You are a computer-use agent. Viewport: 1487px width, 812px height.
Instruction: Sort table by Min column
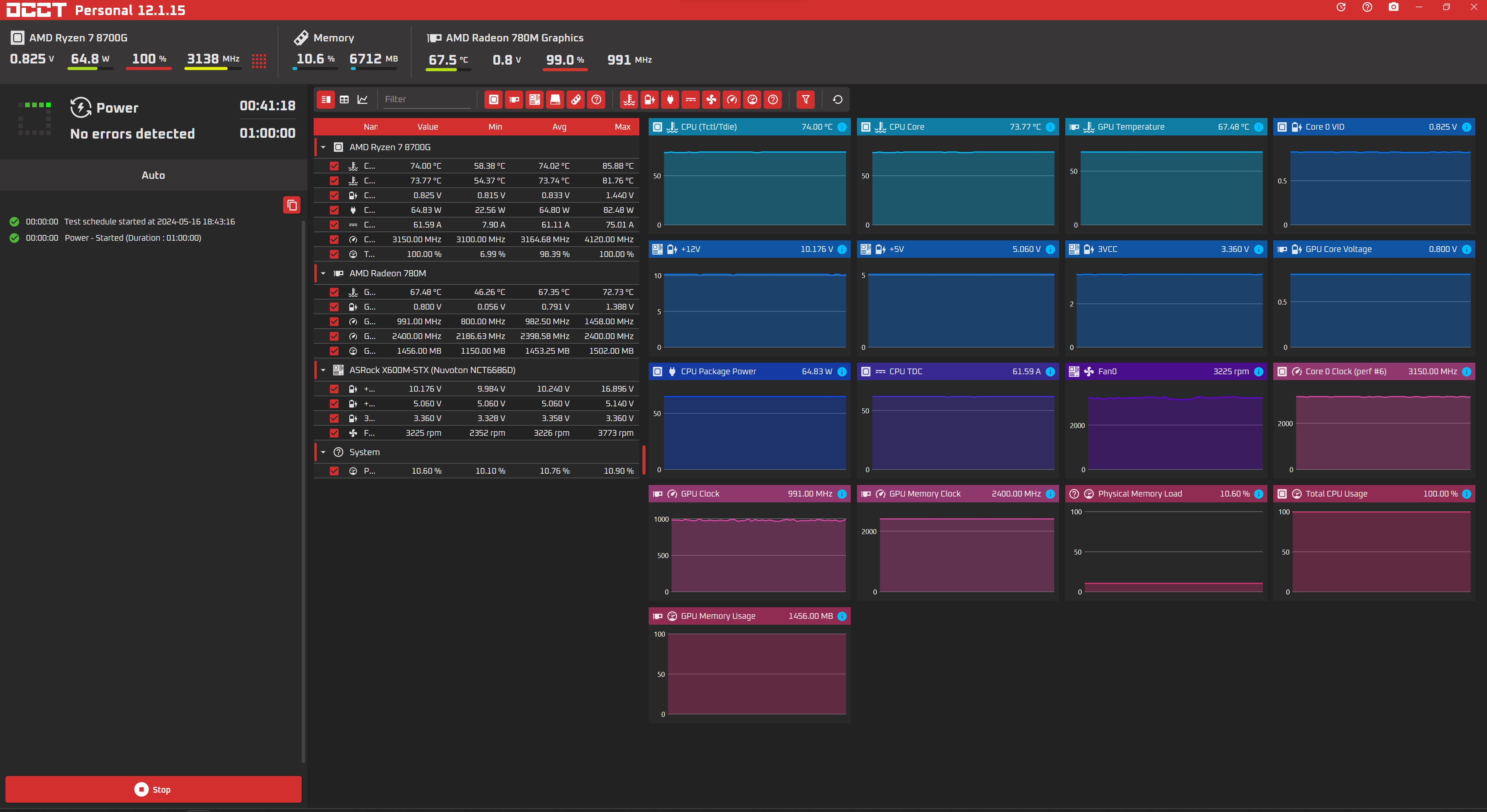point(495,127)
